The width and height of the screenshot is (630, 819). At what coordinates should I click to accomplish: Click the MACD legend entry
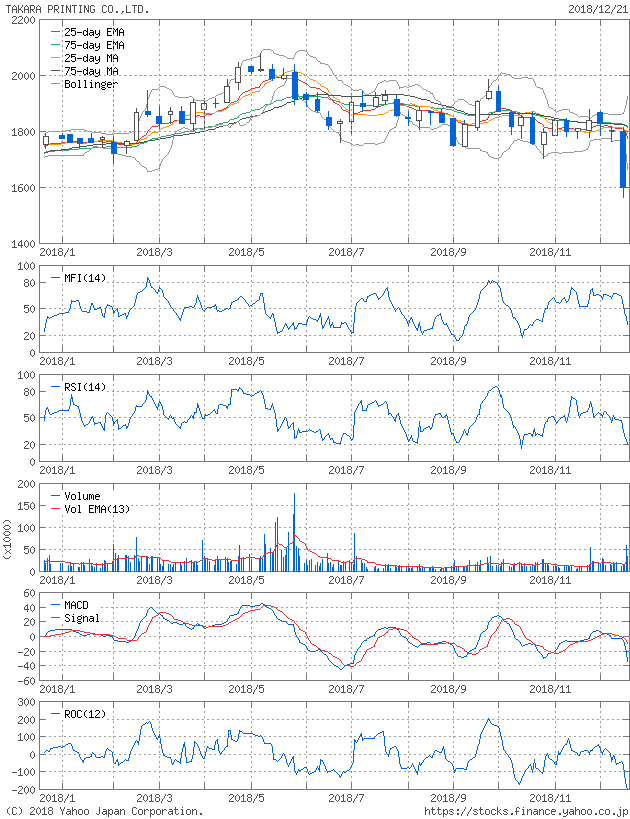[x=78, y=605]
